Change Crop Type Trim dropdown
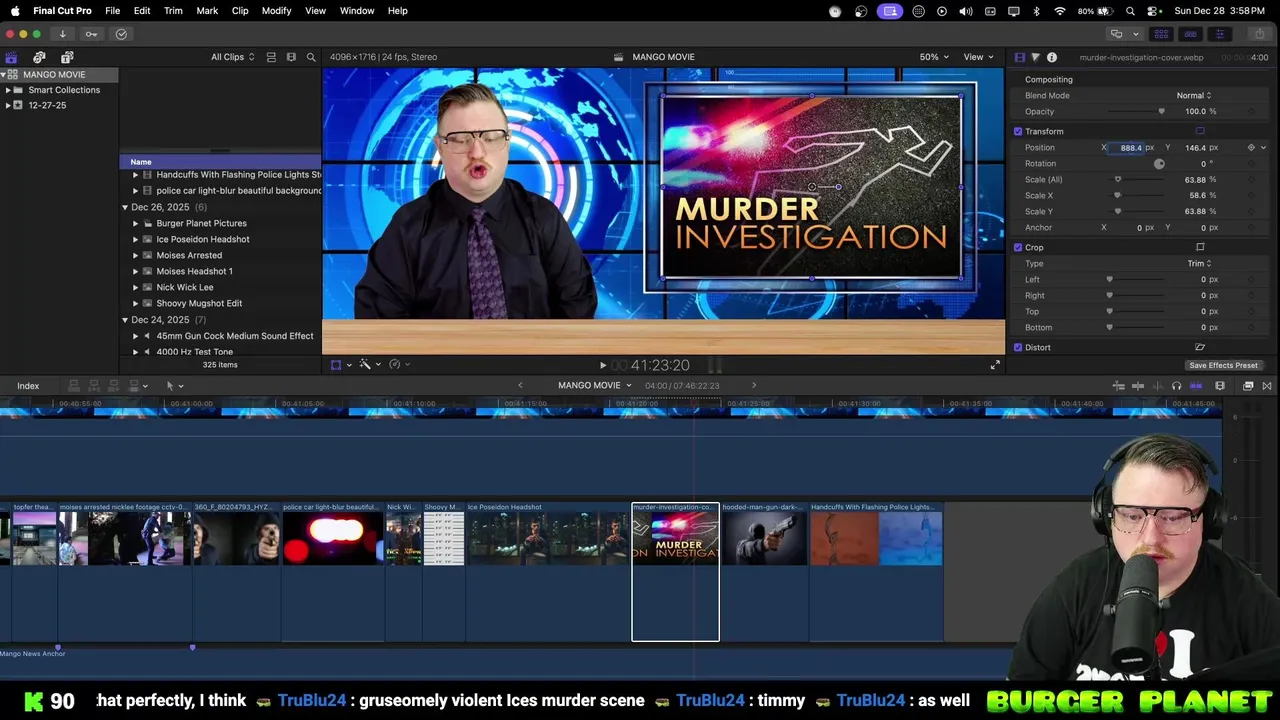1280x720 pixels. tap(1199, 264)
